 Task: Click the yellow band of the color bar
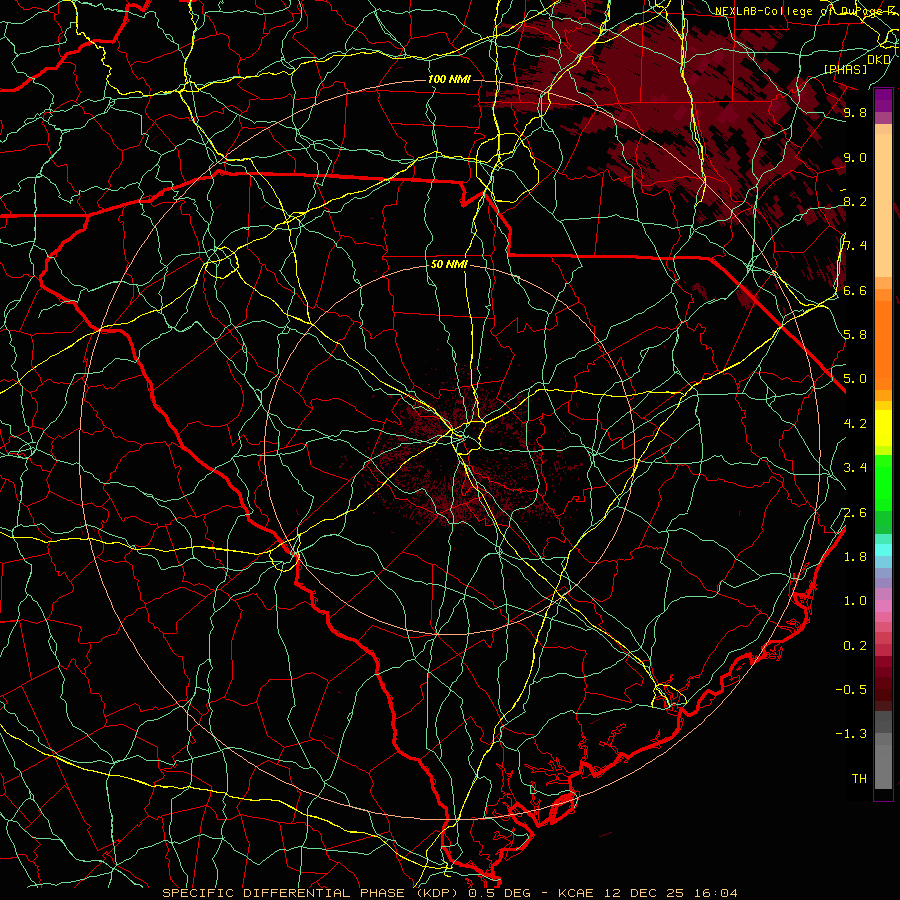tap(883, 428)
